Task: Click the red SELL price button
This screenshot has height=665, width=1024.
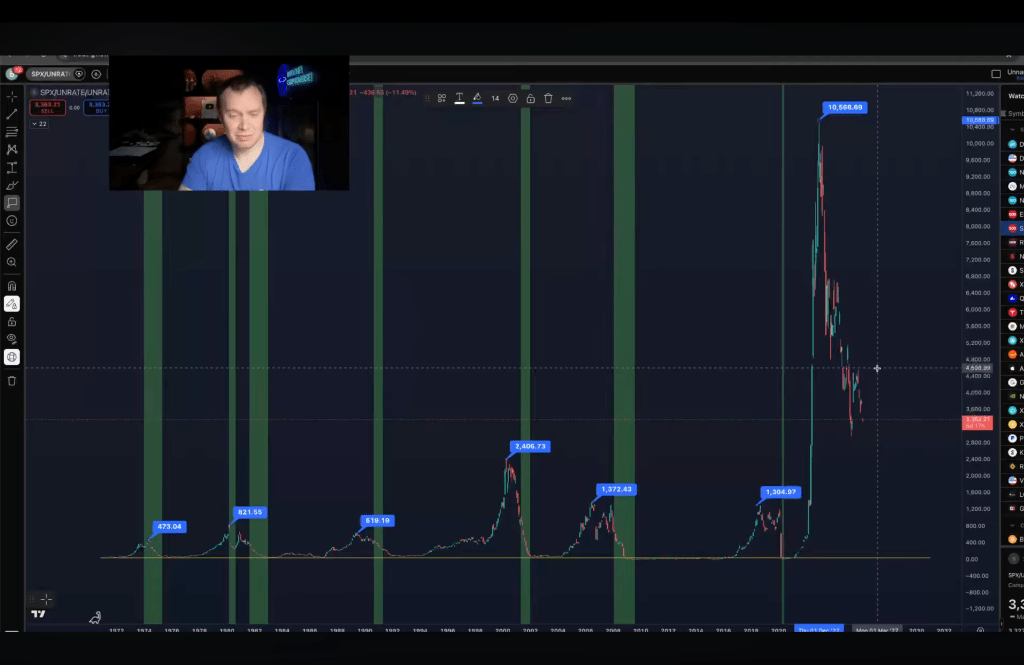Action: [x=48, y=108]
